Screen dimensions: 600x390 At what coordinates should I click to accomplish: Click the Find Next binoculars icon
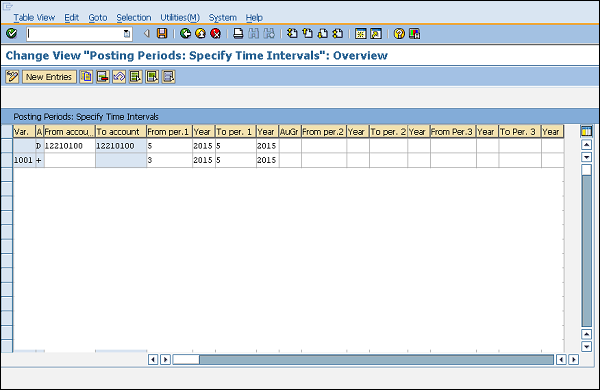pyautogui.click(x=269, y=34)
